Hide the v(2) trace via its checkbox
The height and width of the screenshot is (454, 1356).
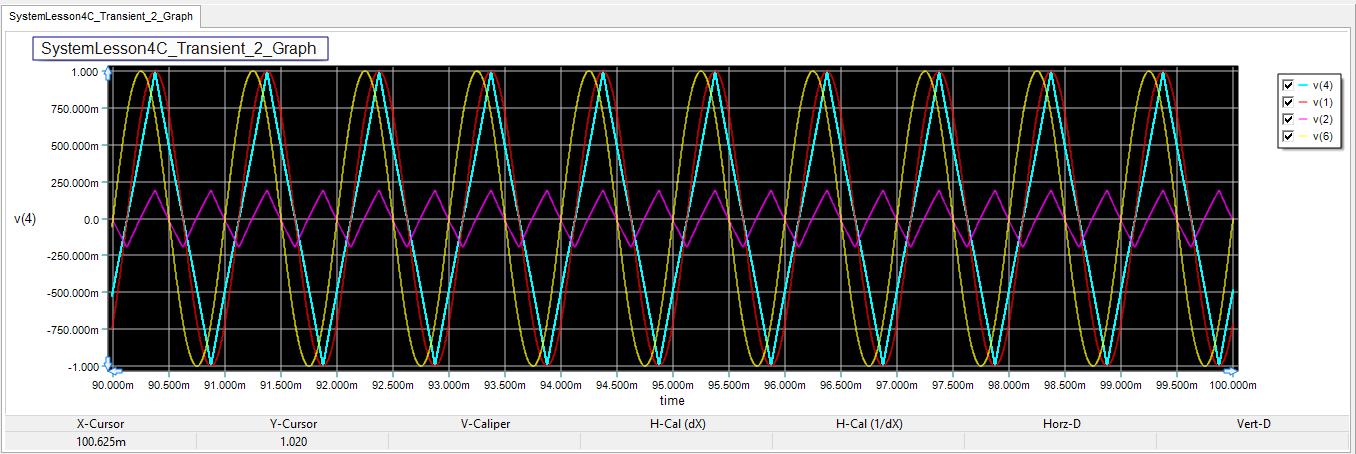pos(1288,119)
